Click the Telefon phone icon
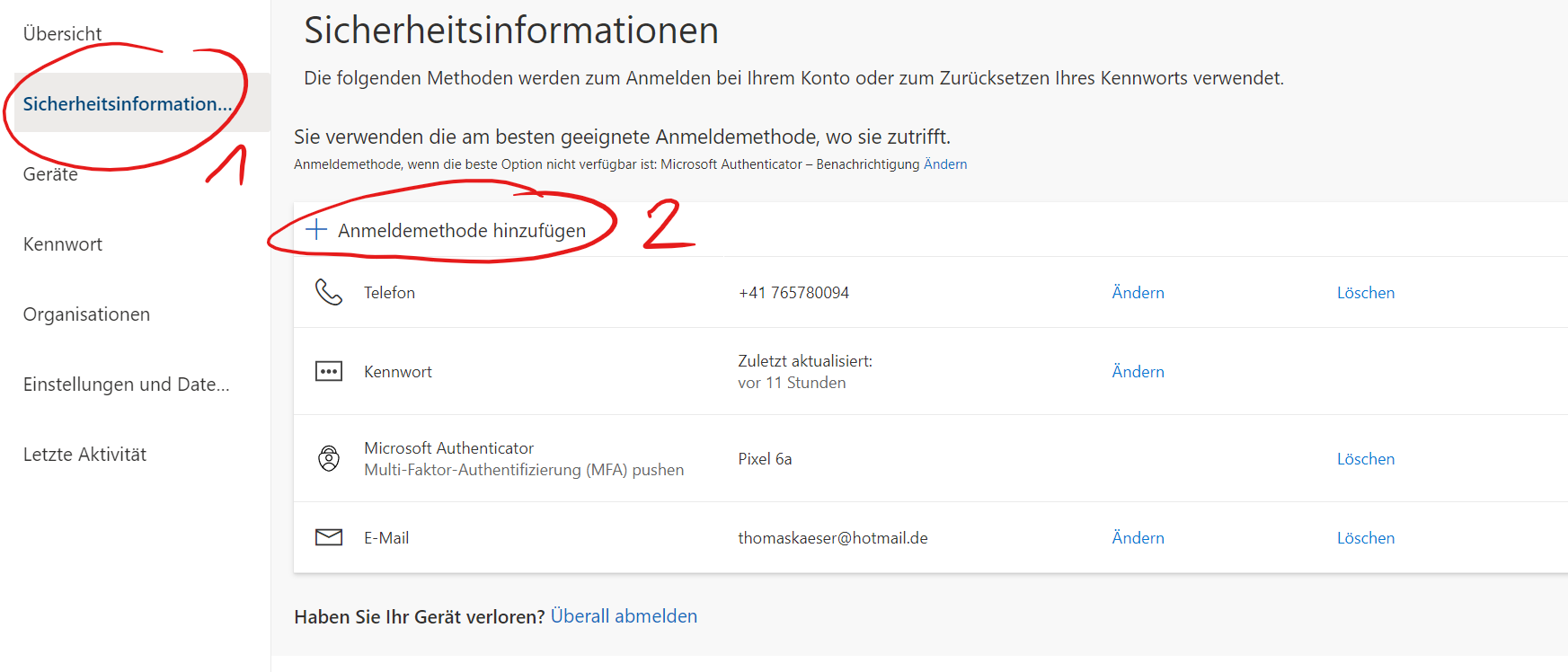 329,292
